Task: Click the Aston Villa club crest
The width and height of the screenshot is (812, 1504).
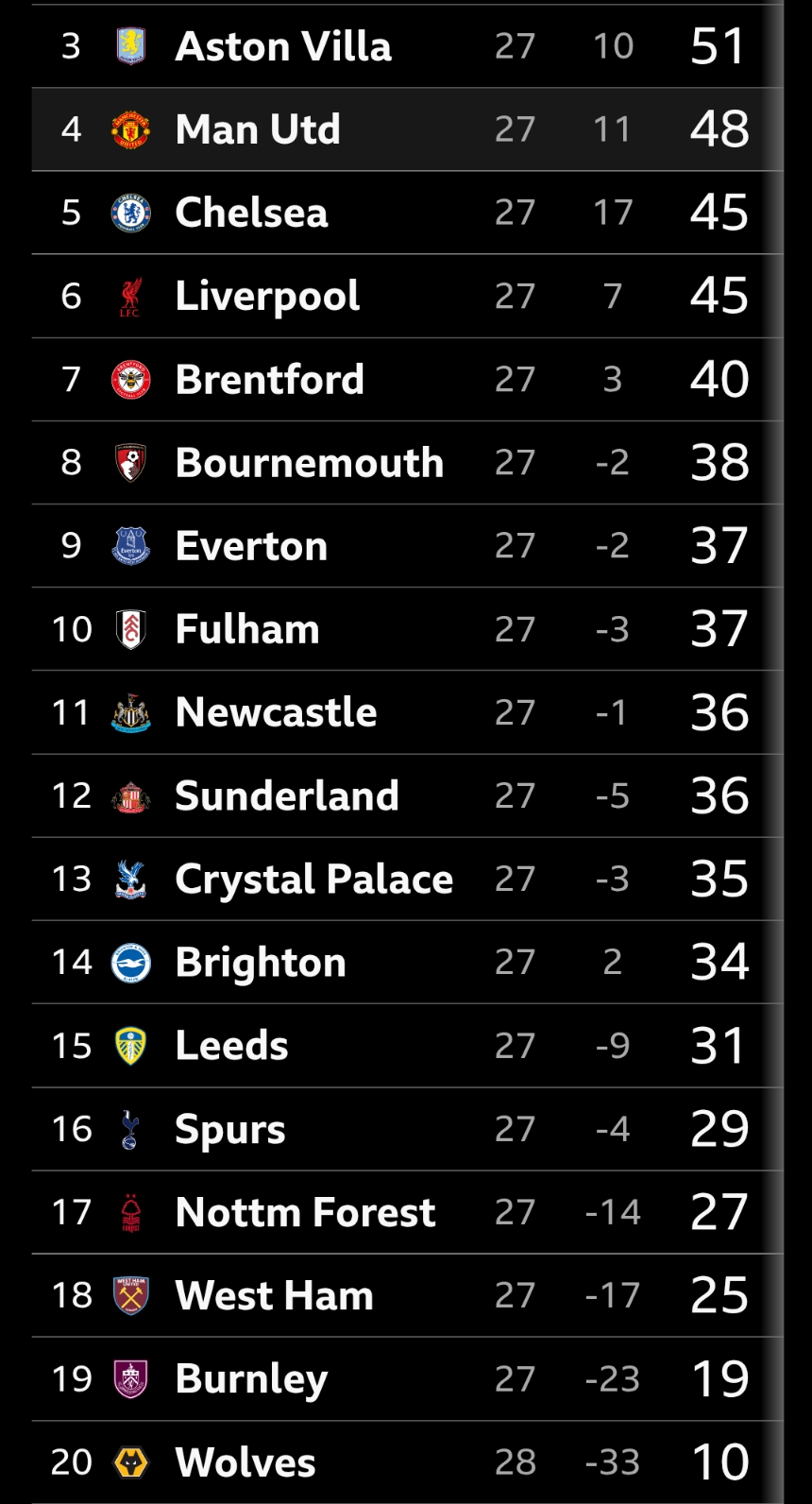Action: coord(130,46)
